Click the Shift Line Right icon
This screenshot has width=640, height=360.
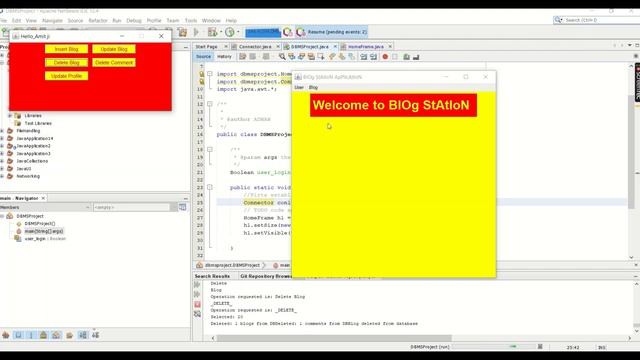point(373,57)
